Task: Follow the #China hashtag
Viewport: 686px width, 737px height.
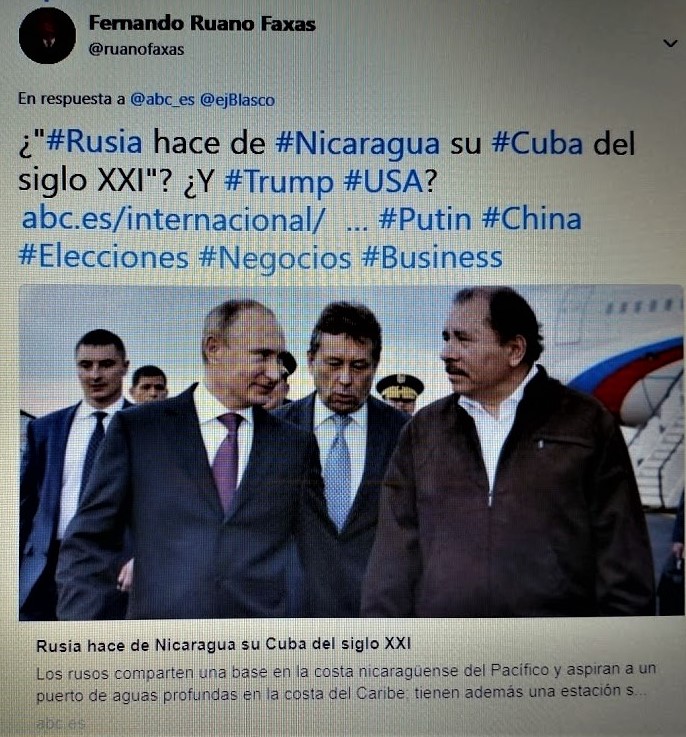Action: 532,219
